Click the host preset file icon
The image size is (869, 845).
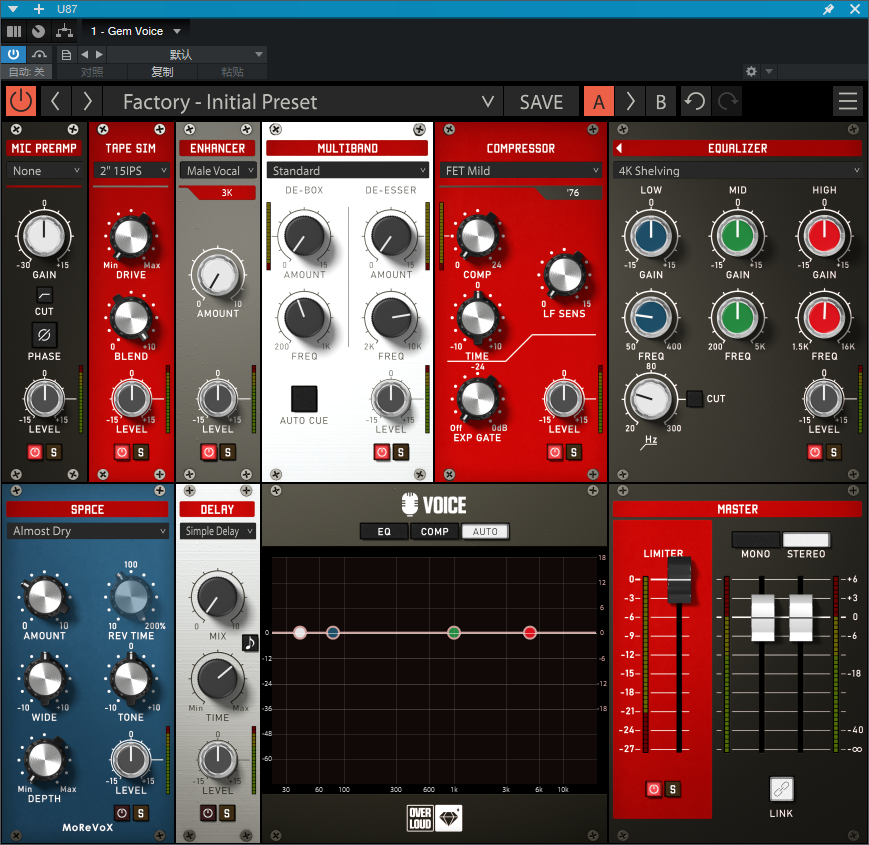pyautogui.click(x=66, y=54)
